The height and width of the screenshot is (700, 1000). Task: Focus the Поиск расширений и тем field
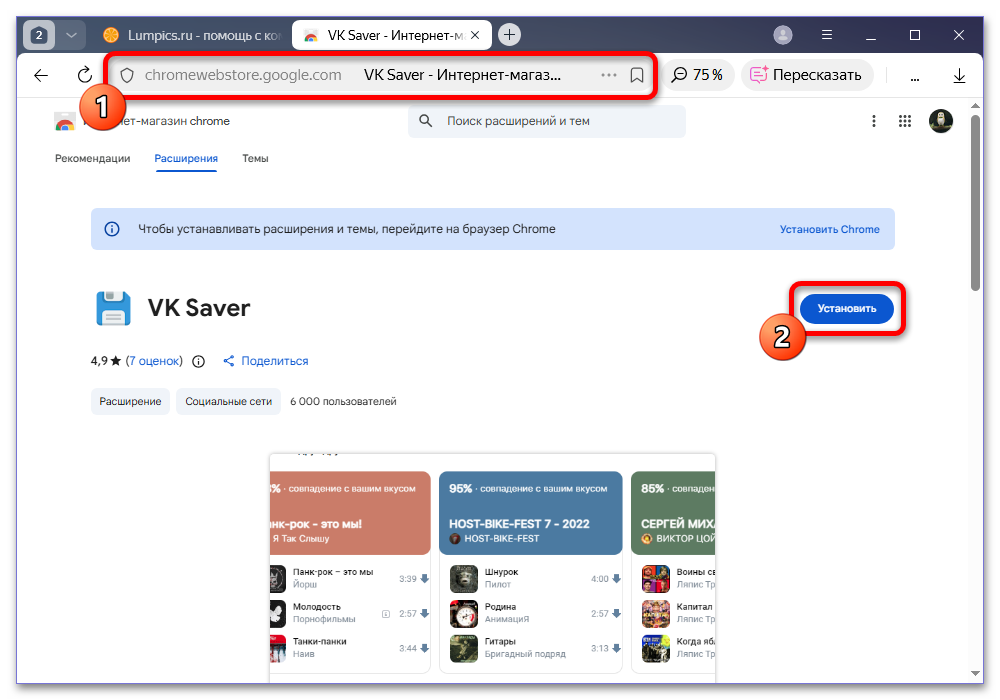pyautogui.click(x=547, y=121)
